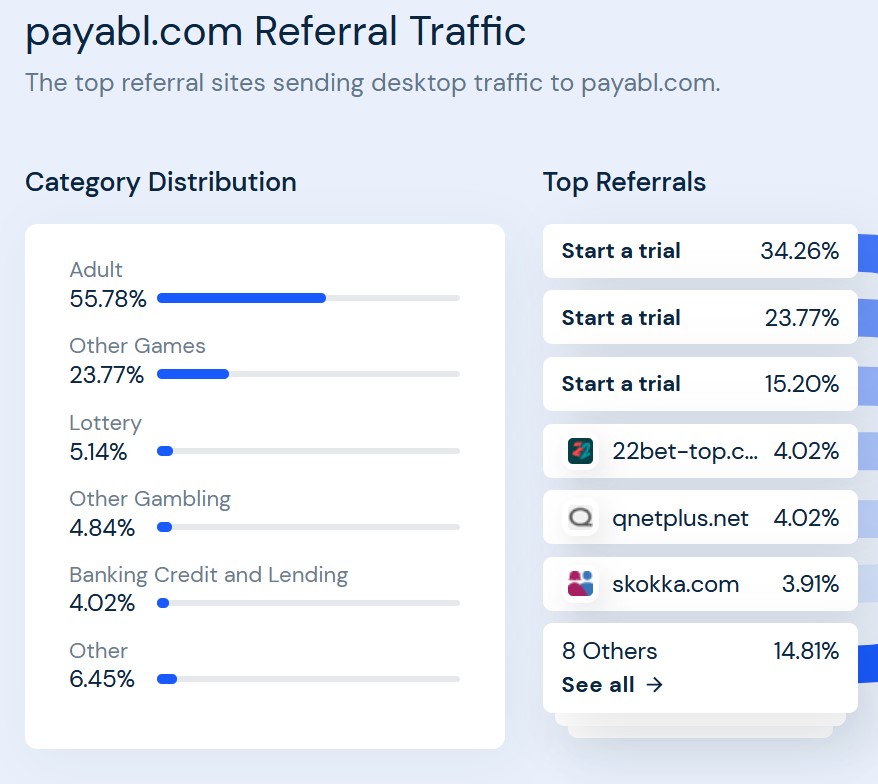Click the Top Referrals heading

pyautogui.click(x=624, y=183)
